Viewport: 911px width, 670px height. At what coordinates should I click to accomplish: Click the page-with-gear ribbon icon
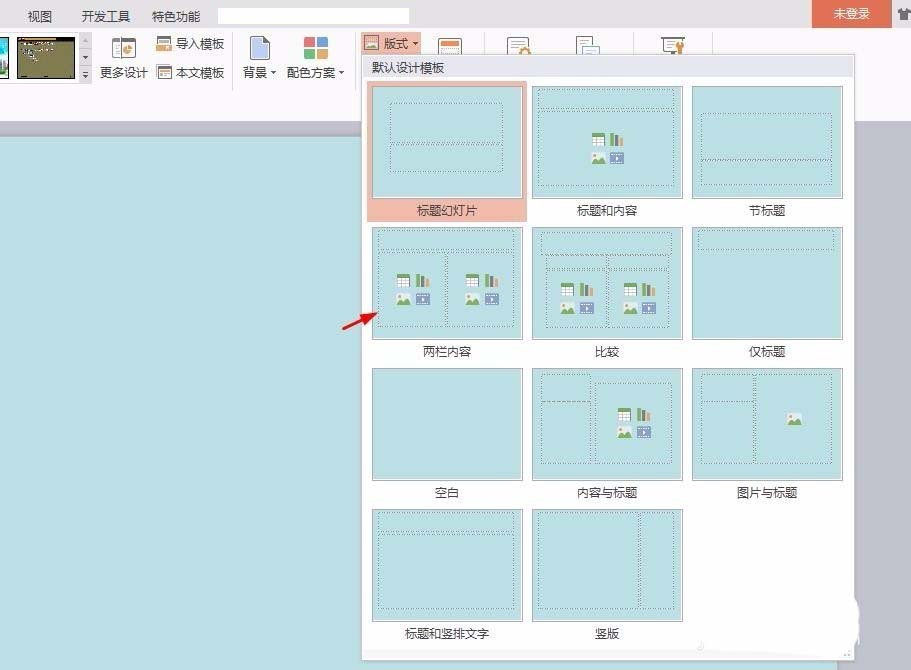[518, 46]
